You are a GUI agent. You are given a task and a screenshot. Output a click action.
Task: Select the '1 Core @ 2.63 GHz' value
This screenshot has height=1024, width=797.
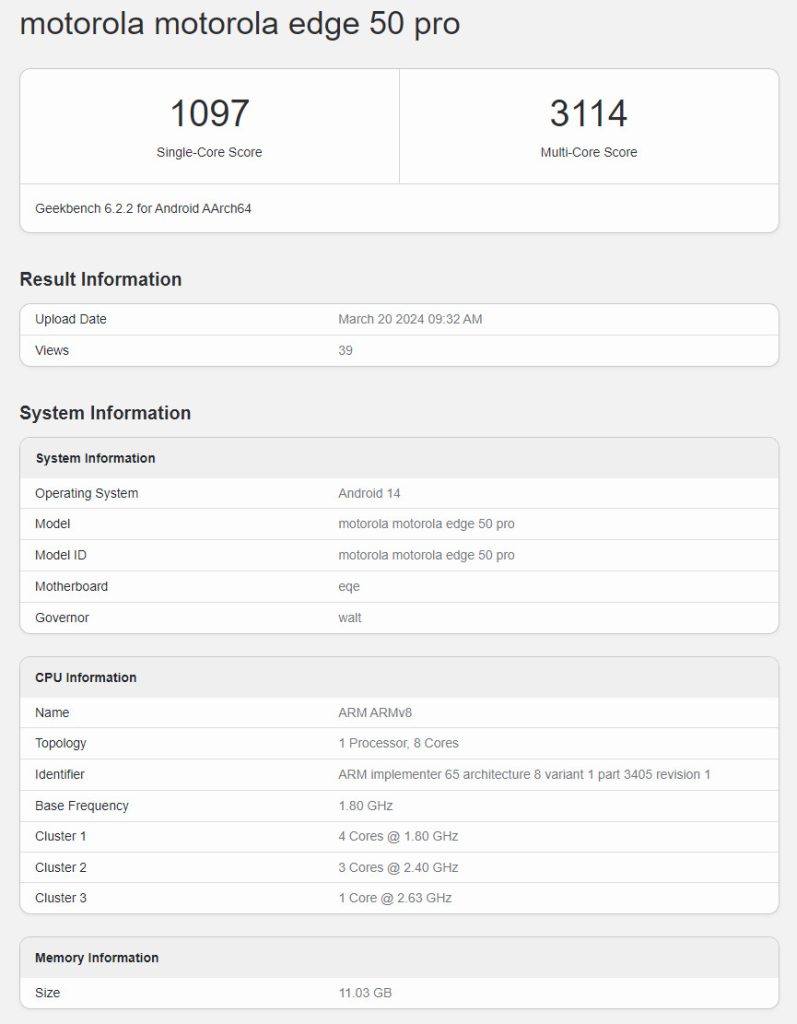[395, 898]
